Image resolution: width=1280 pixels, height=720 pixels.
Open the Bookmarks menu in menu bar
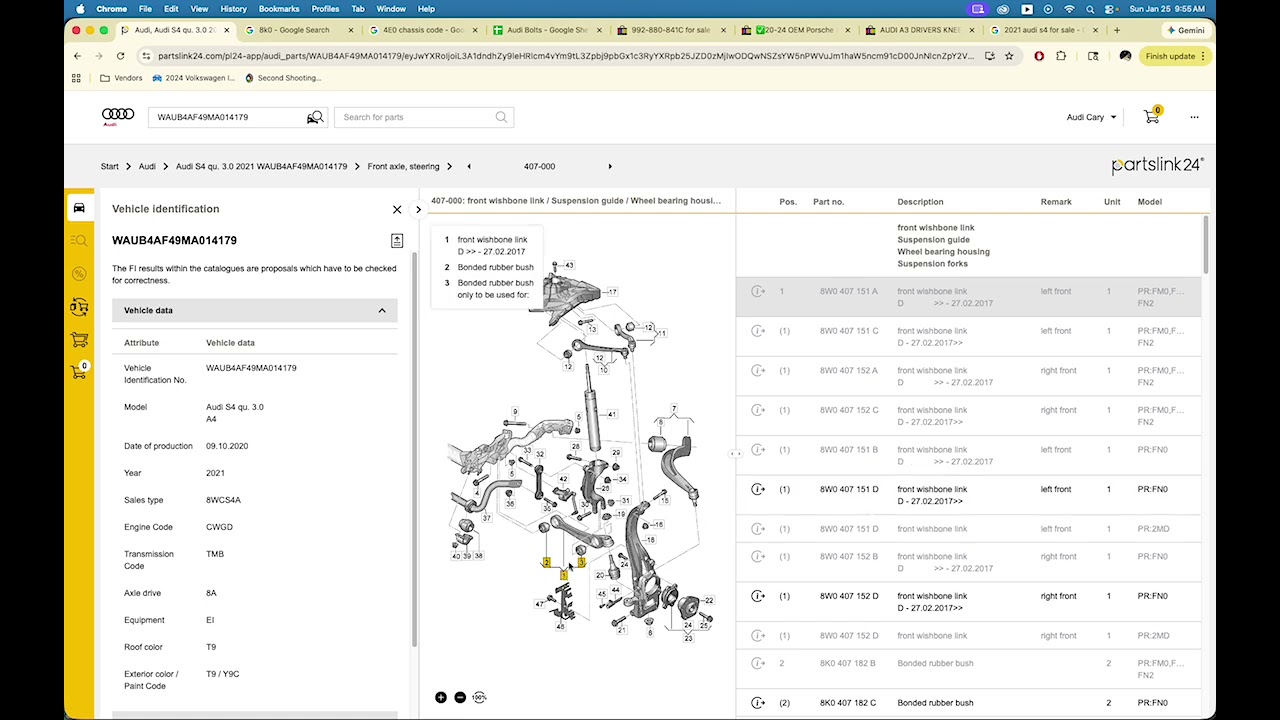[x=279, y=9]
